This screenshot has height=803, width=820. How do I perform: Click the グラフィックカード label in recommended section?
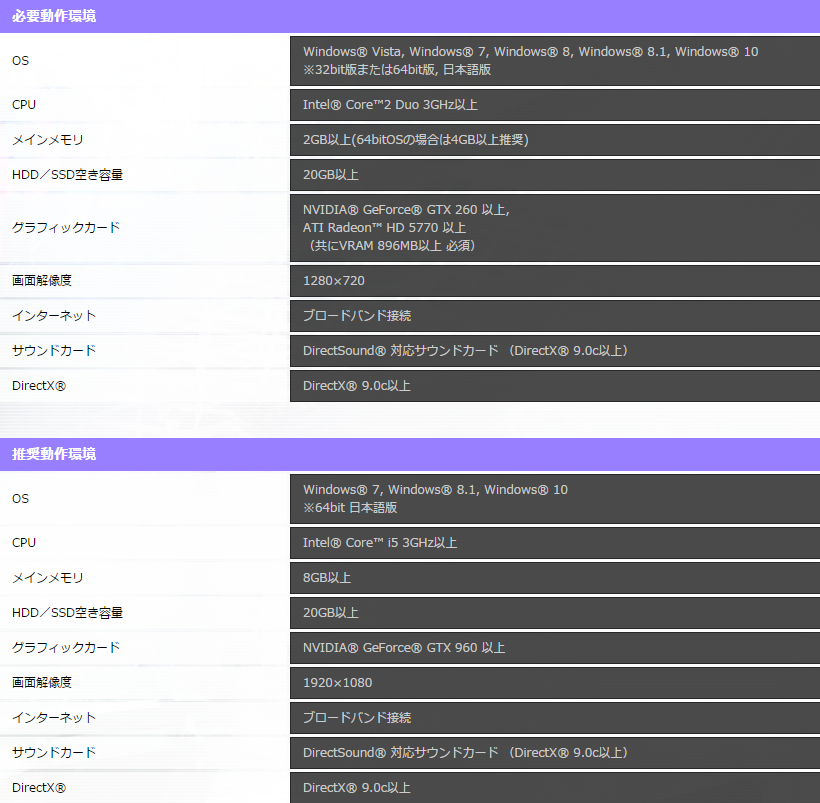(x=66, y=648)
